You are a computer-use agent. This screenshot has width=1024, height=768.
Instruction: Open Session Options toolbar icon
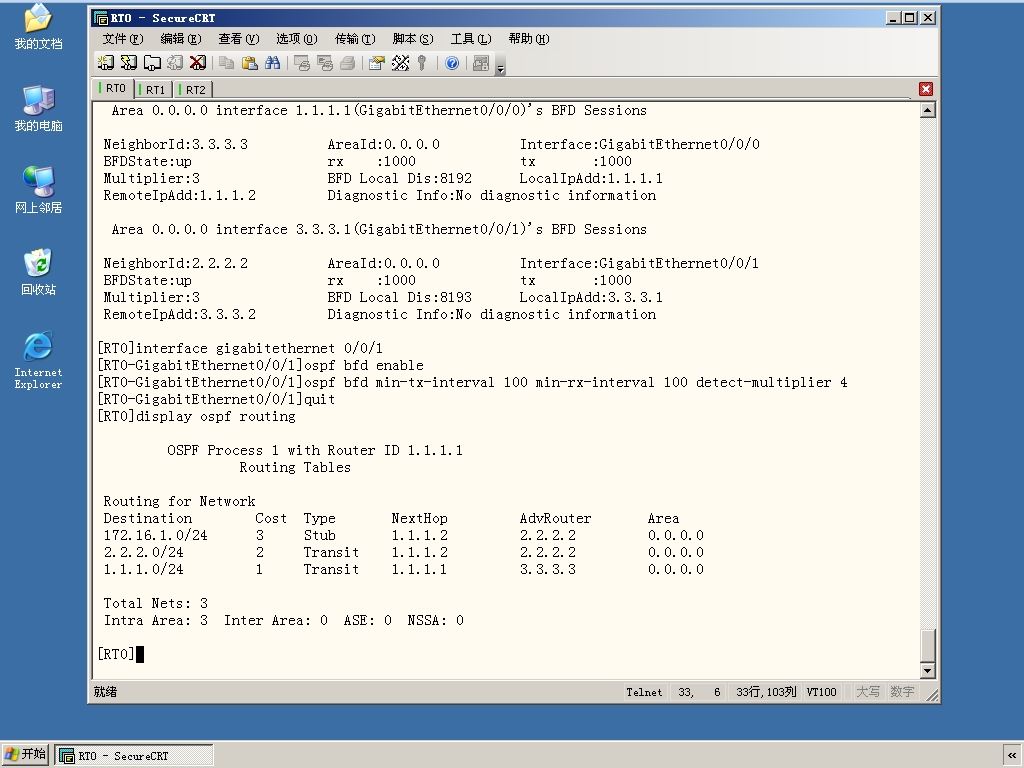pyautogui.click(x=376, y=63)
